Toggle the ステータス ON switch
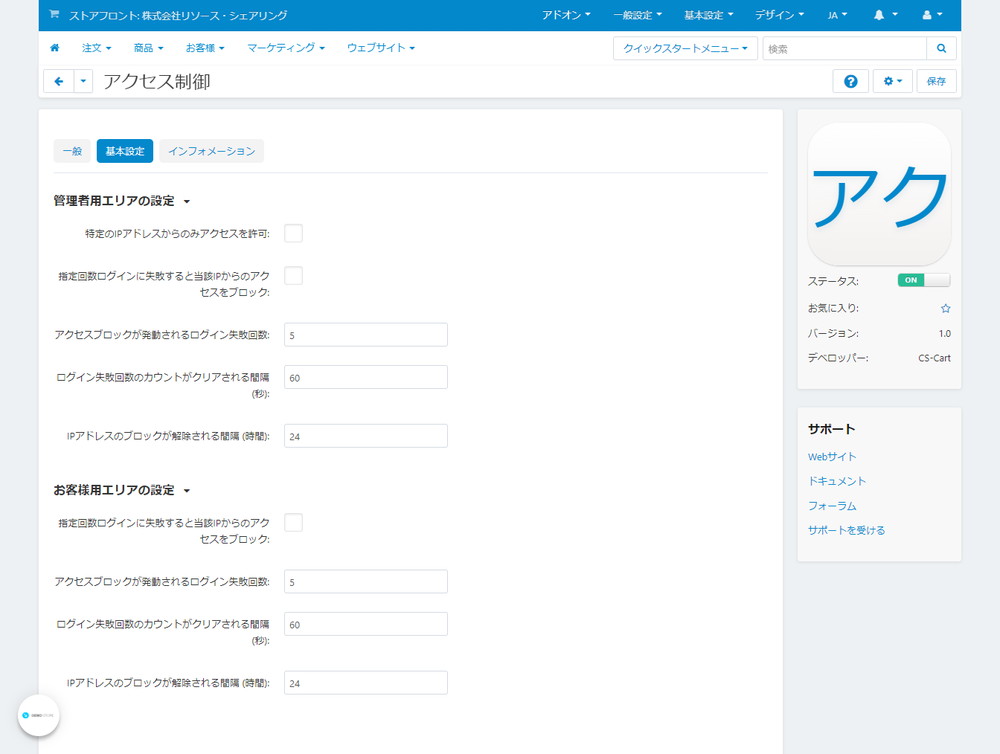This screenshot has width=1000, height=754. pos(923,280)
